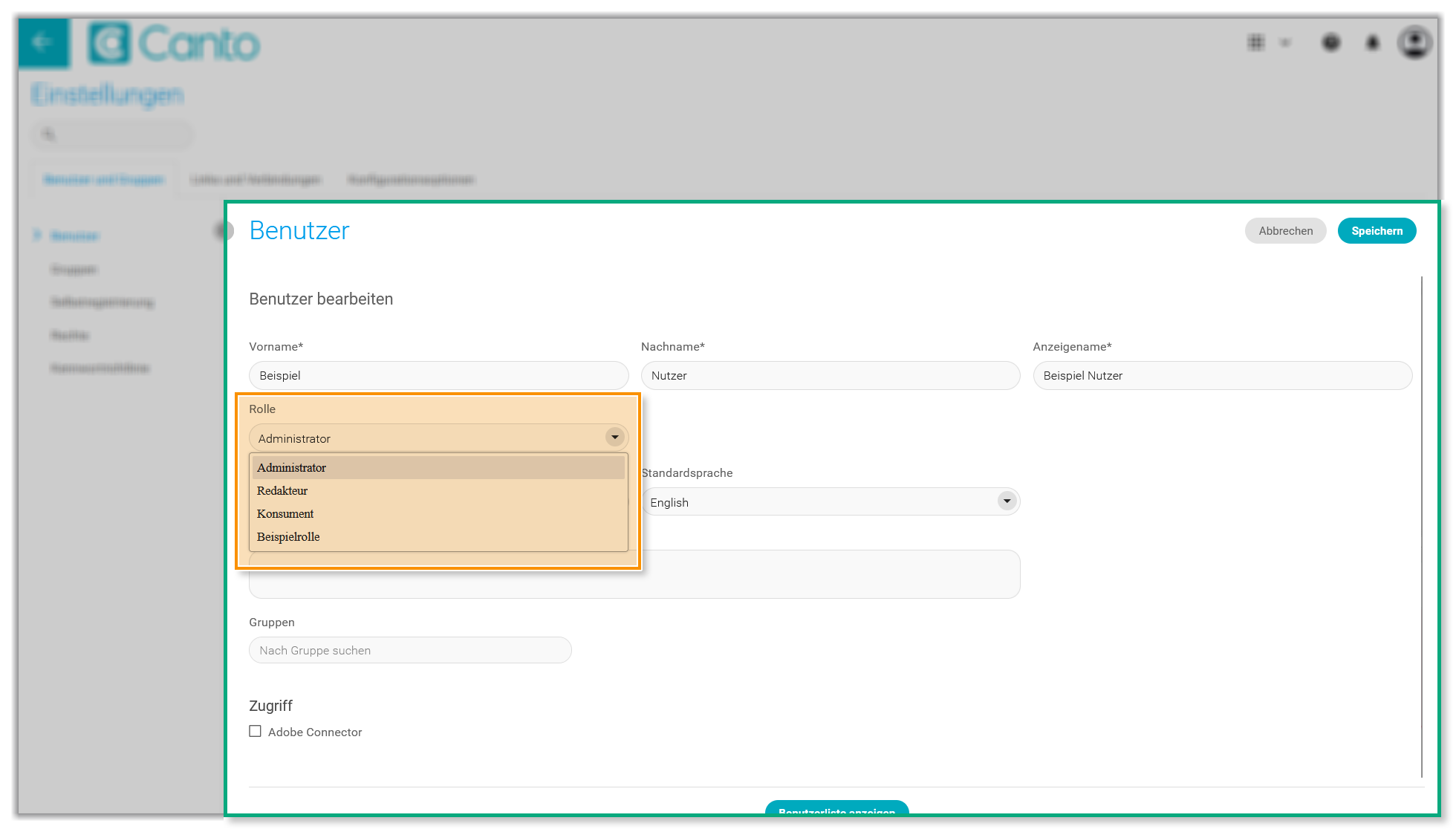The image size is (1456, 832).
Task: Open the Rolle dropdown arrow
Action: tap(614, 437)
